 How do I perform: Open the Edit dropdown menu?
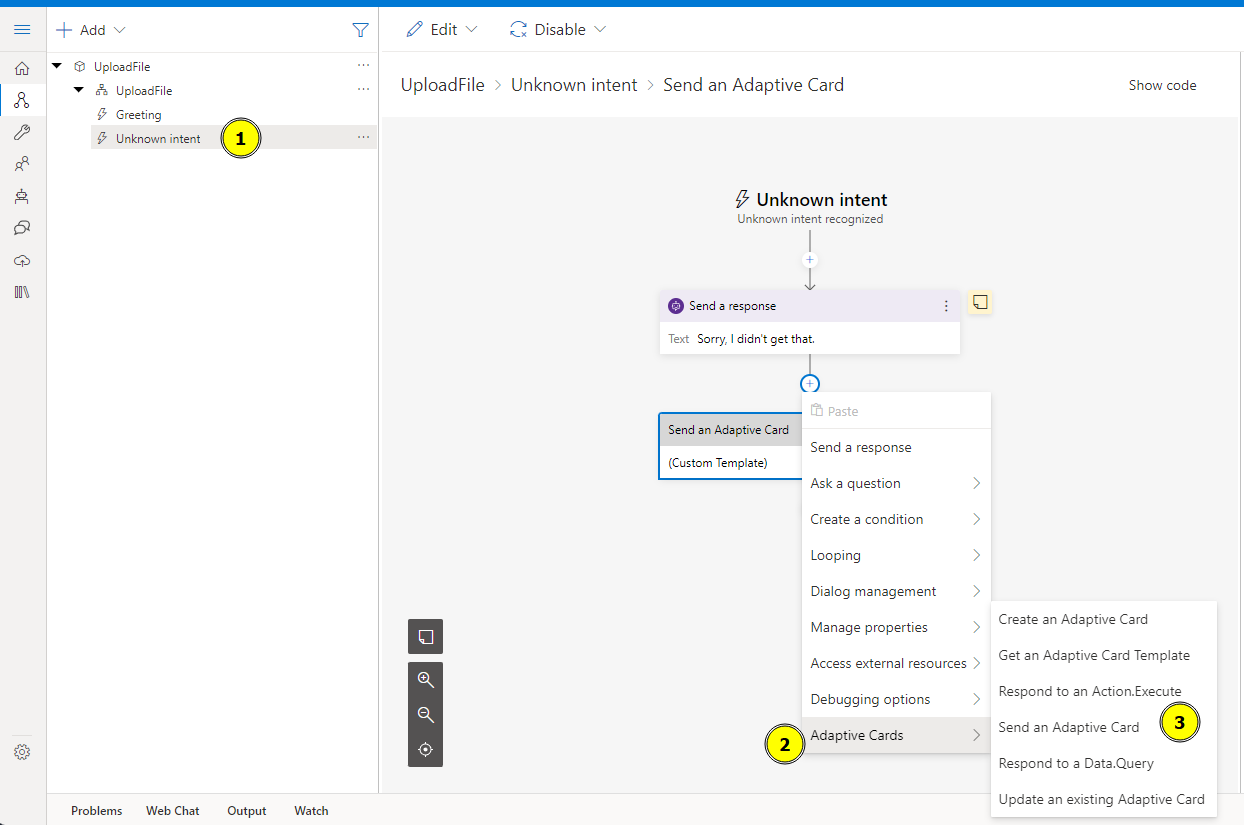tap(442, 29)
